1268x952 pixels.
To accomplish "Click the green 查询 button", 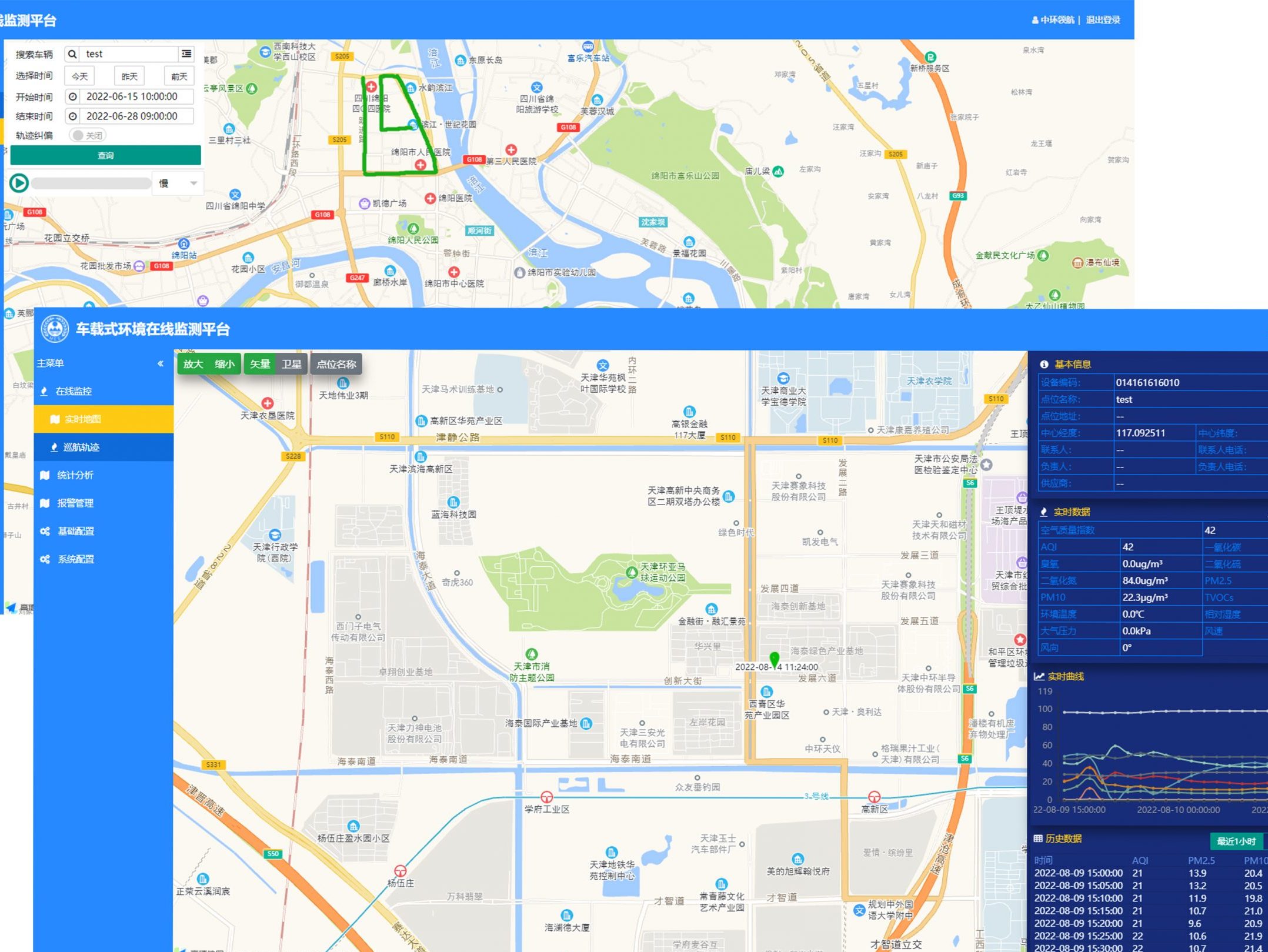I will [x=106, y=155].
